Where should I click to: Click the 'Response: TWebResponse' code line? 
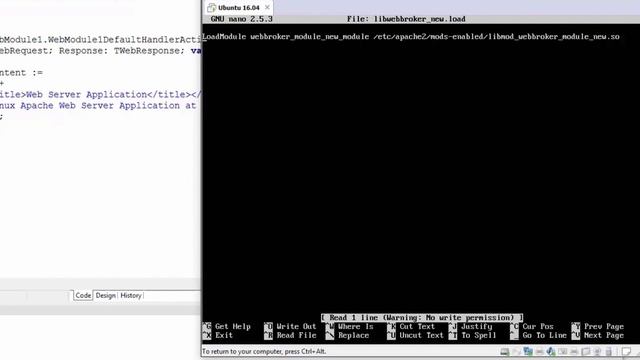pyautogui.click(x=100, y=51)
